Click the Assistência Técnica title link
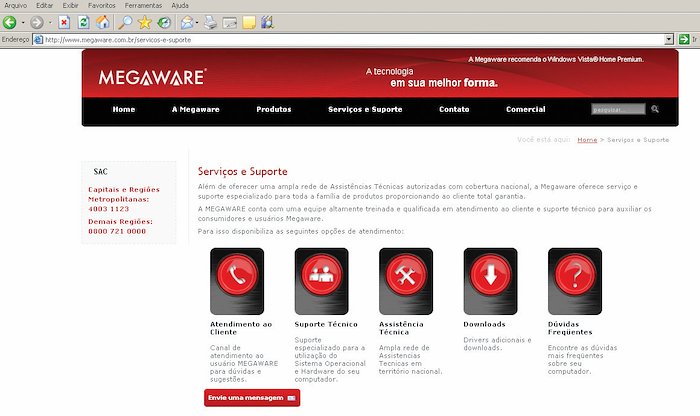 tap(401, 328)
